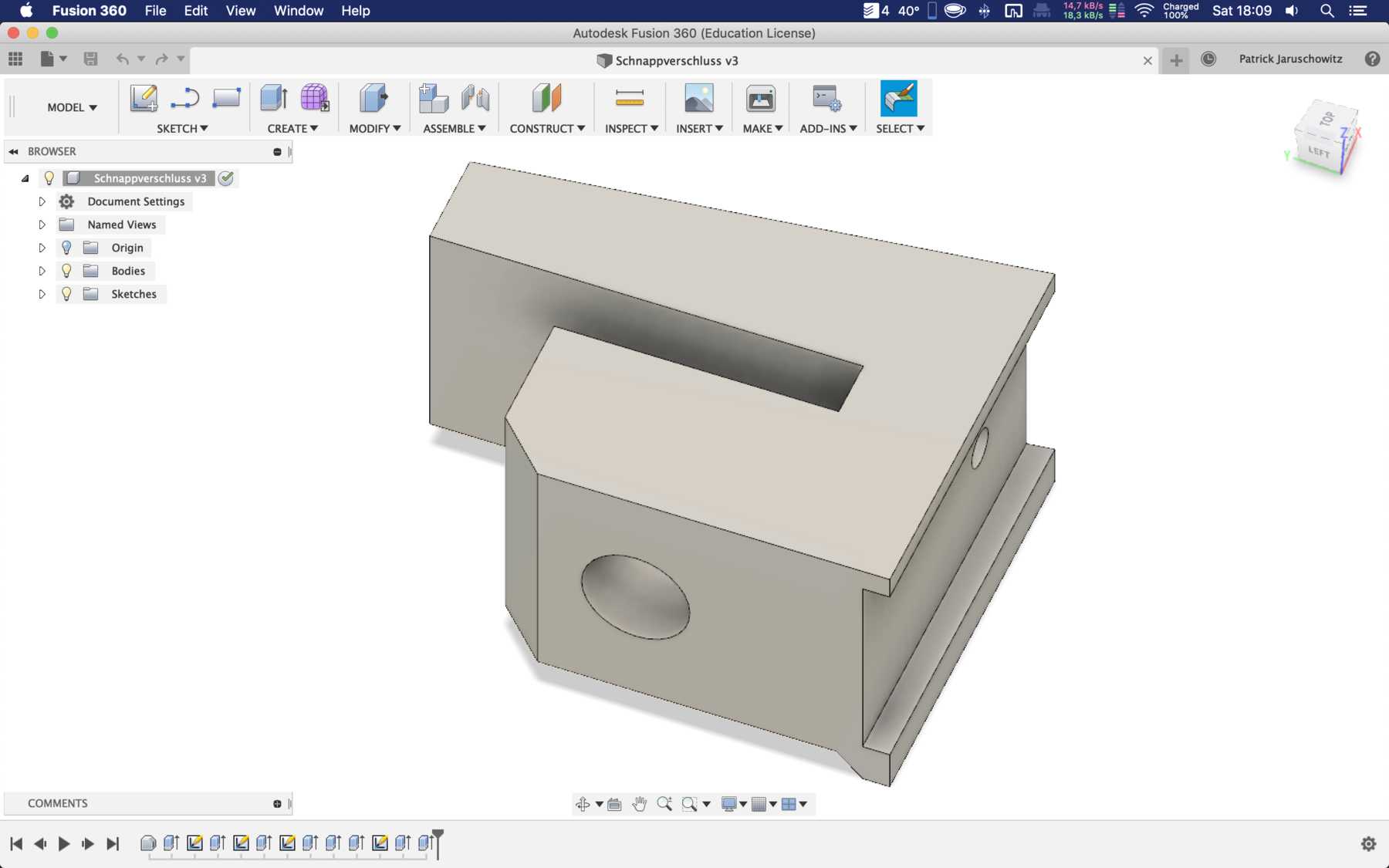This screenshot has height=868, width=1389.
Task: Open the Joint tool
Action: click(x=475, y=99)
